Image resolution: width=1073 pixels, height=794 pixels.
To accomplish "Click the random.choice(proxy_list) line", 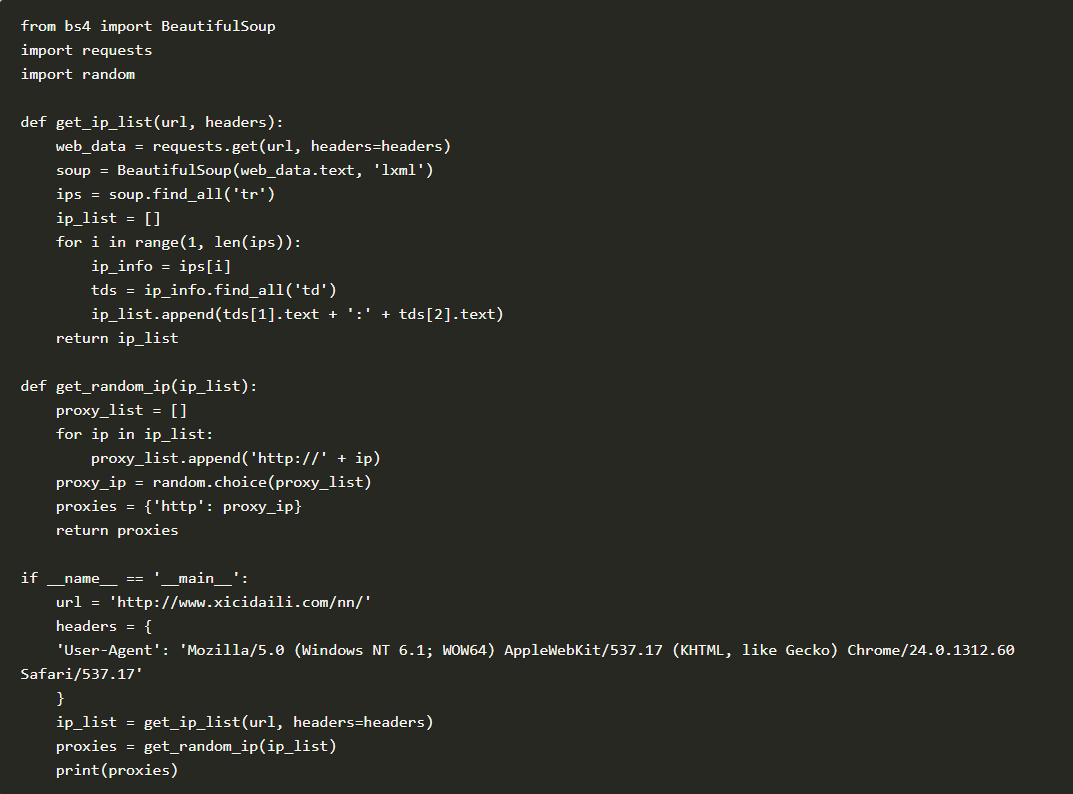I will pyautogui.click(x=213, y=482).
